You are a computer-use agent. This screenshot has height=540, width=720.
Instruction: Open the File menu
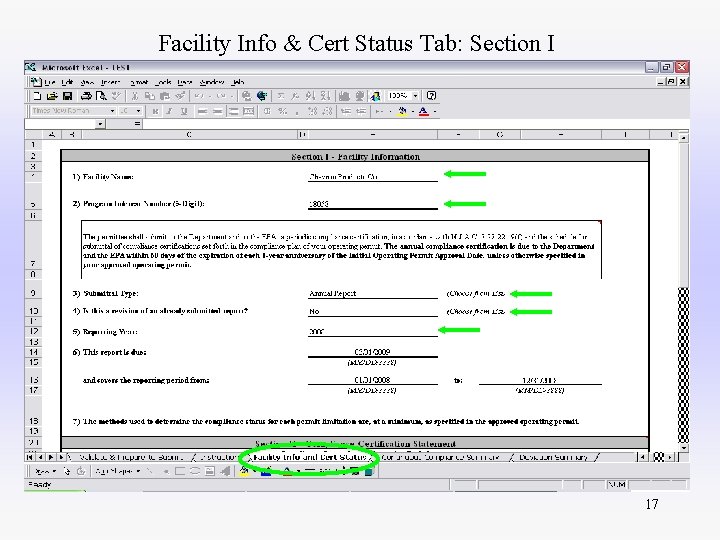pyautogui.click(x=50, y=82)
